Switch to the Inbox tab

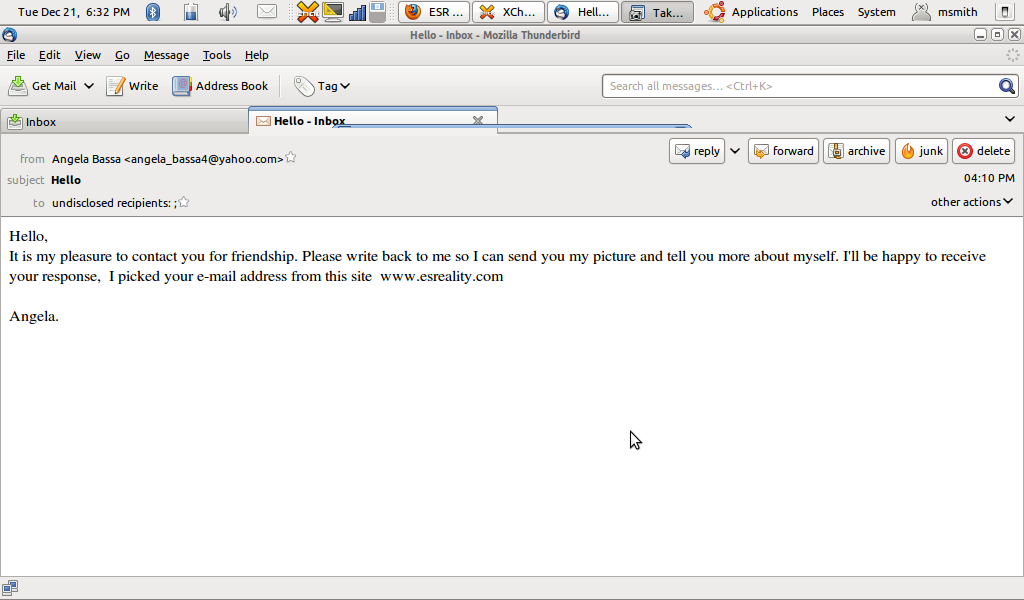coord(40,122)
